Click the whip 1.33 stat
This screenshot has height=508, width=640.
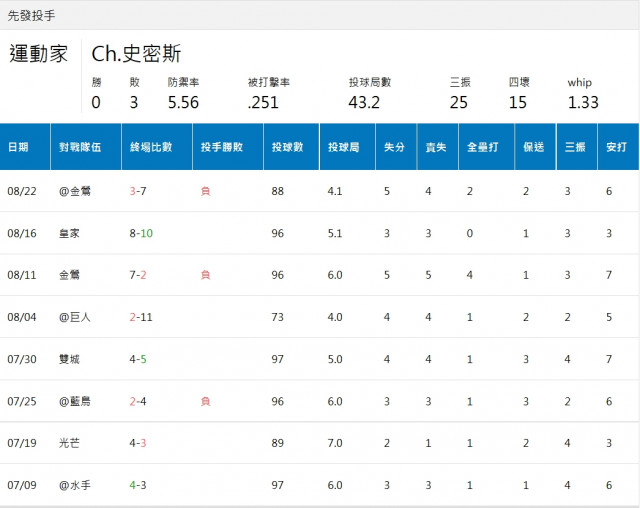click(x=583, y=102)
